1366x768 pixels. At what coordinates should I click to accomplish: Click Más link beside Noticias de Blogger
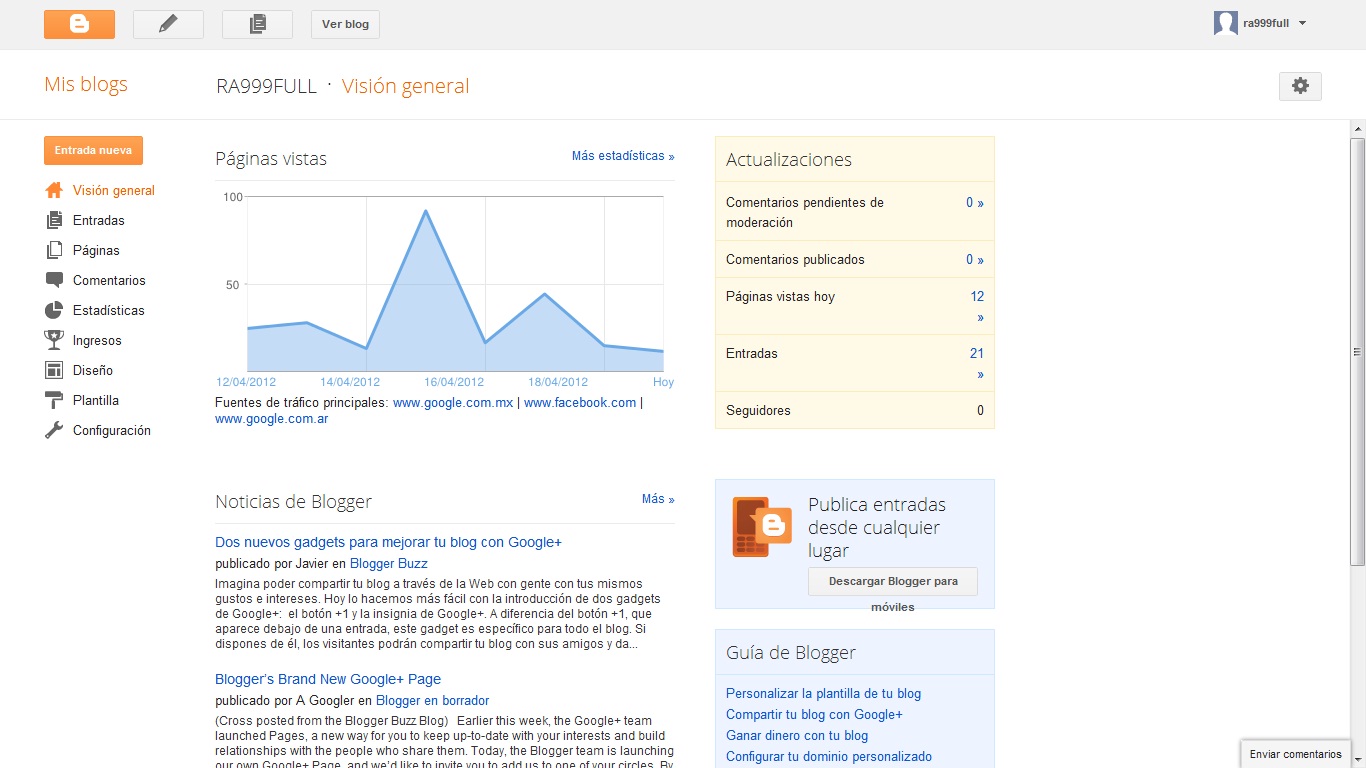click(x=658, y=499)
